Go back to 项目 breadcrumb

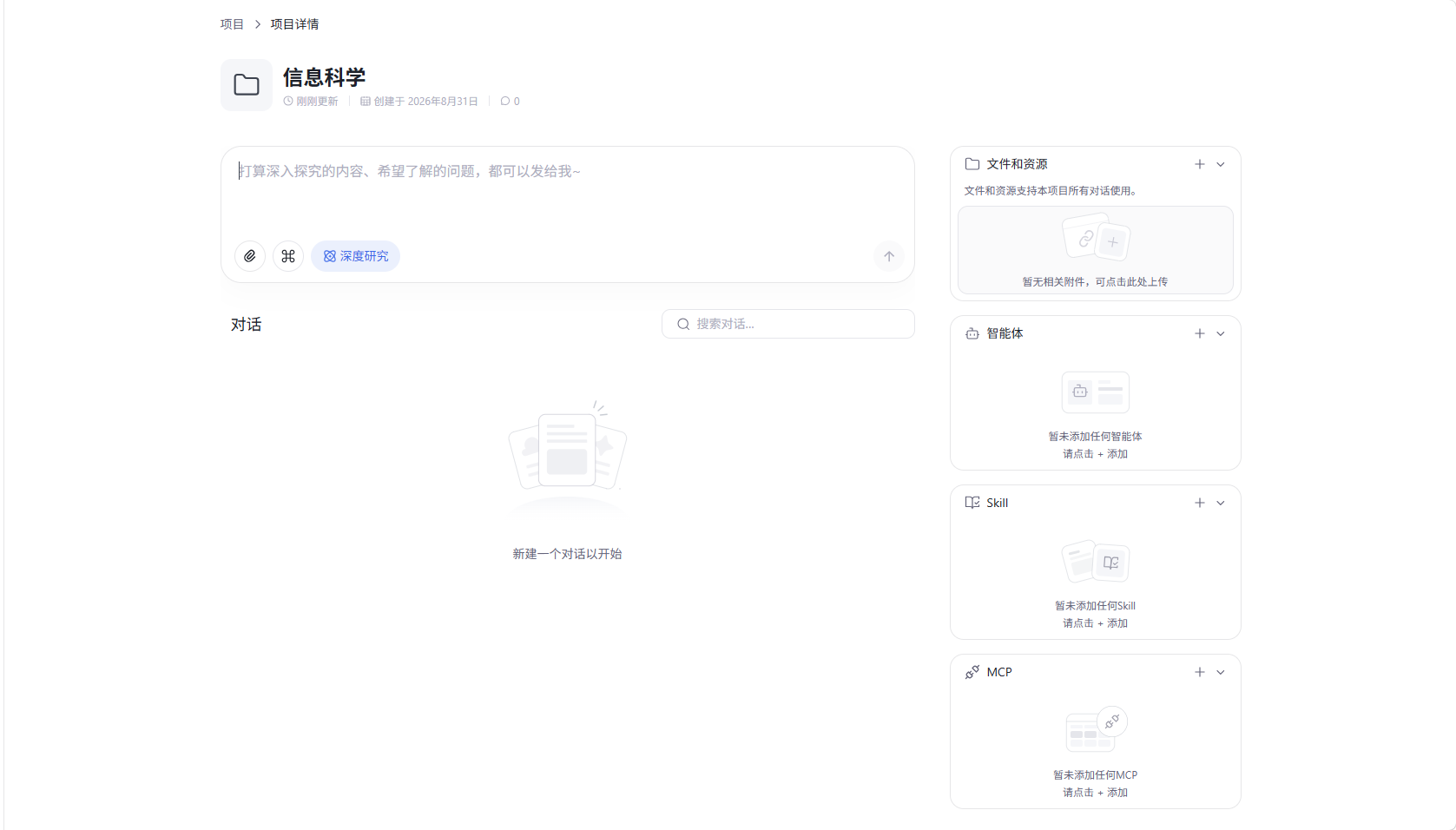point(232,24)
